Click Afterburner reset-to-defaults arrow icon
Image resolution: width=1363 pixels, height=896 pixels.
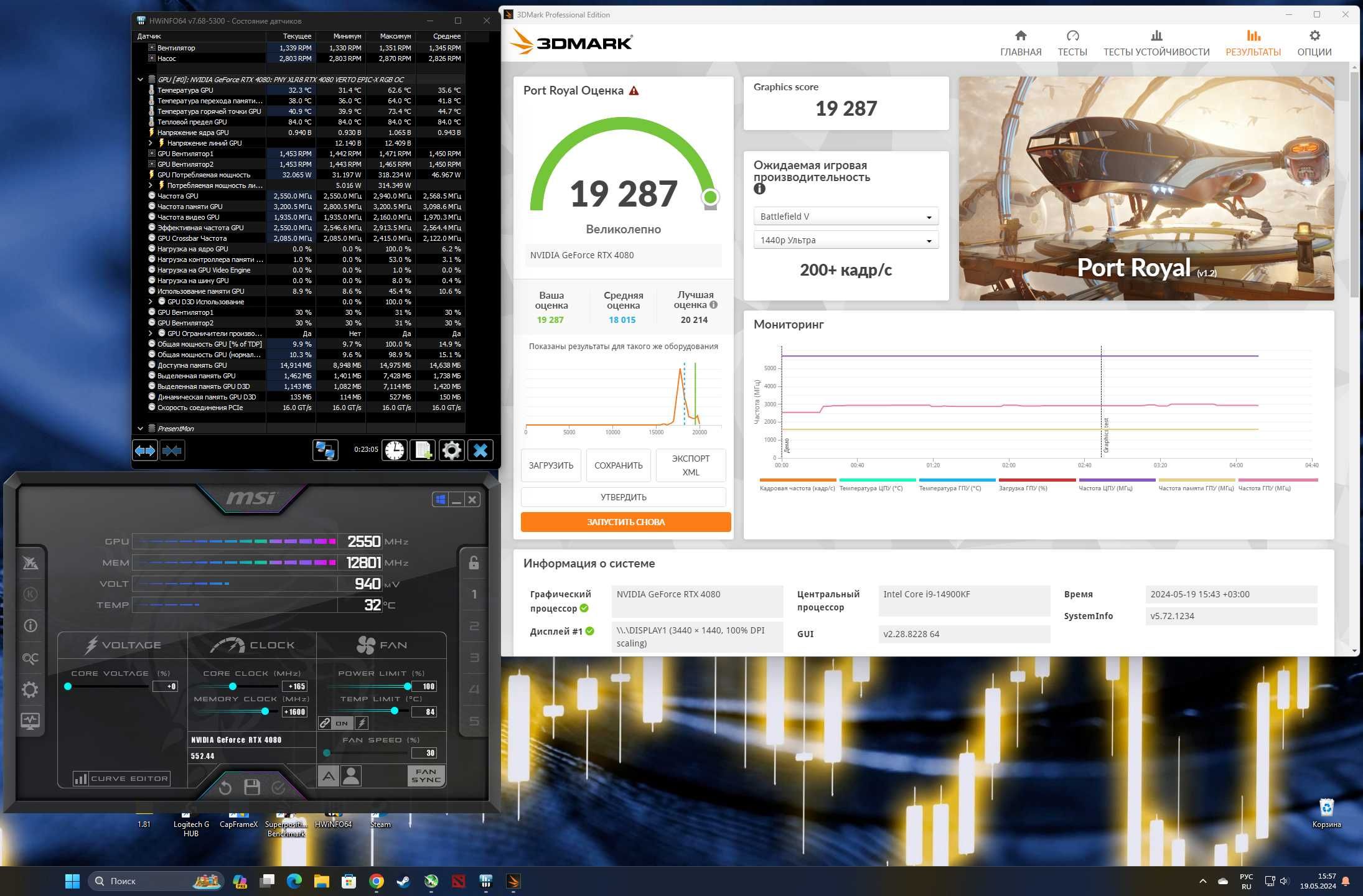[225, 788]
